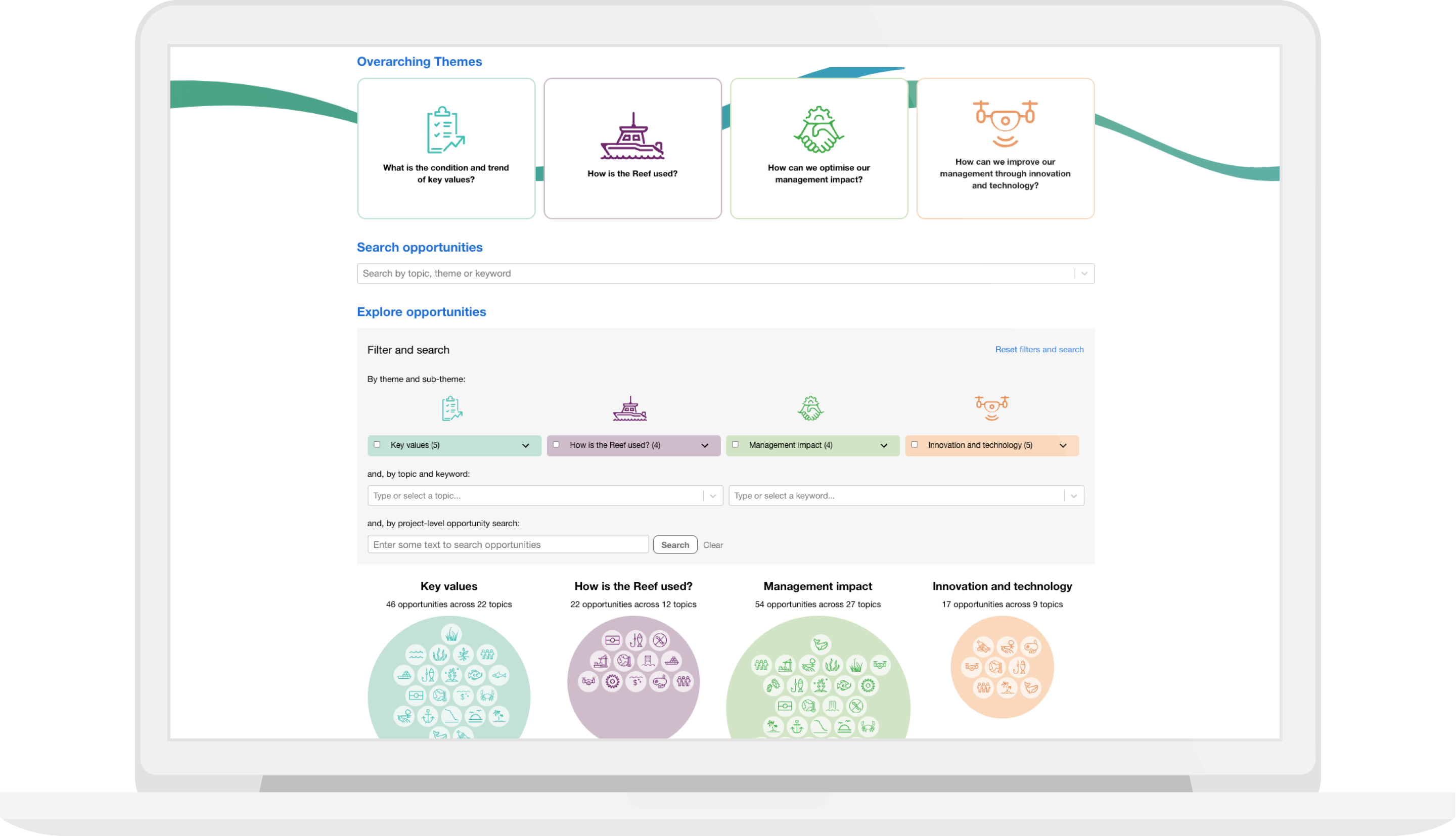1456x836 pixels.
Task: Enable the Innovation and technology (5) checkbox
Action: [915, 444]
